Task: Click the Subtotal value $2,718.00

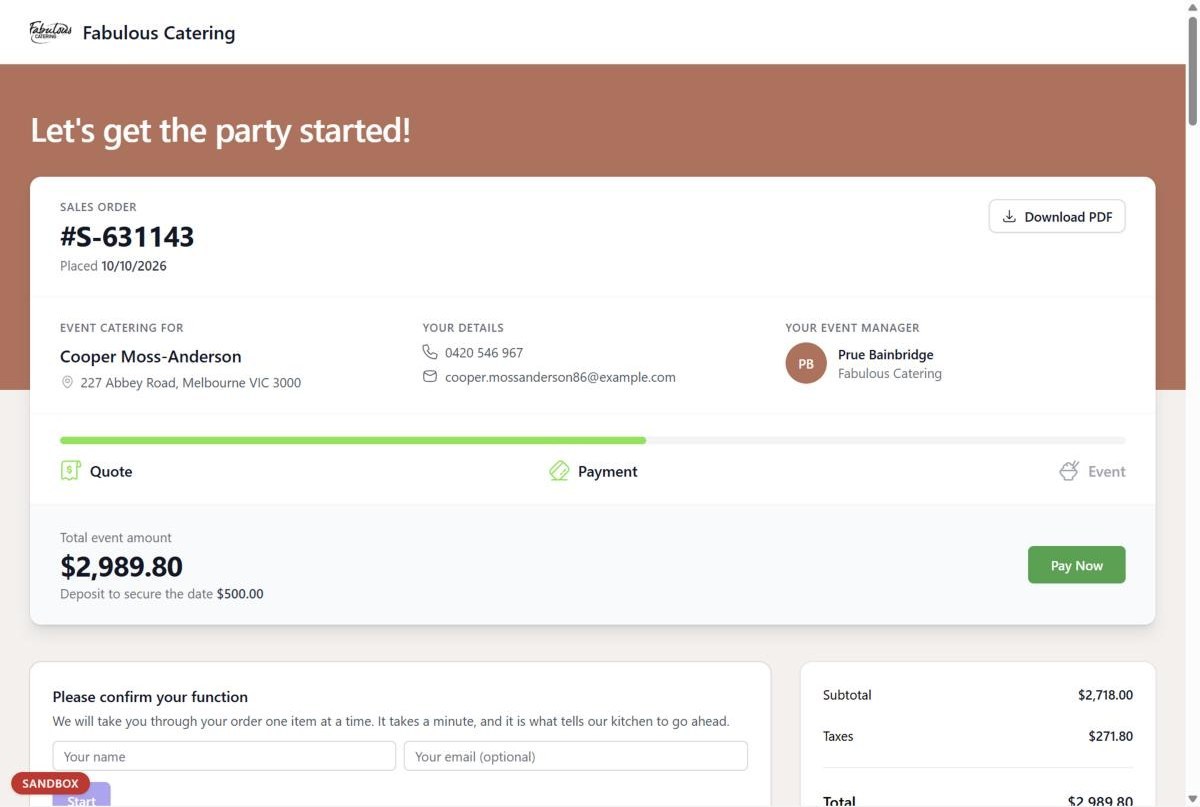Action: coord(1105,694)
